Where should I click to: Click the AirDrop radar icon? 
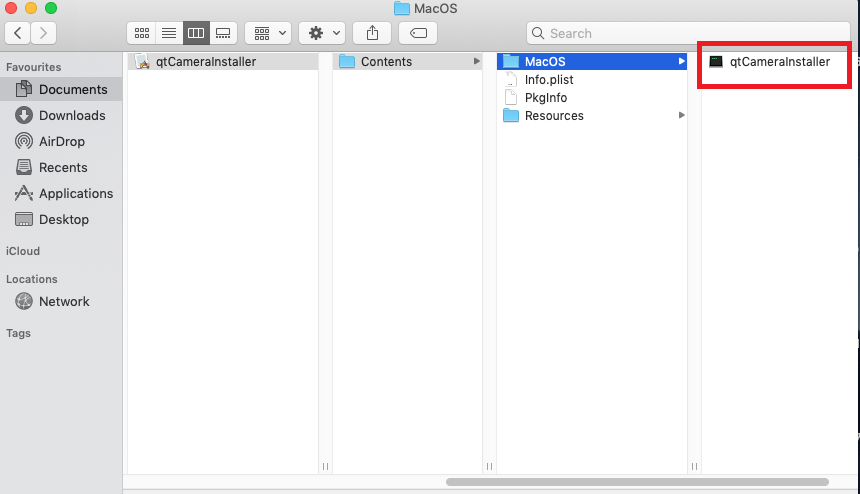[24, 141]
